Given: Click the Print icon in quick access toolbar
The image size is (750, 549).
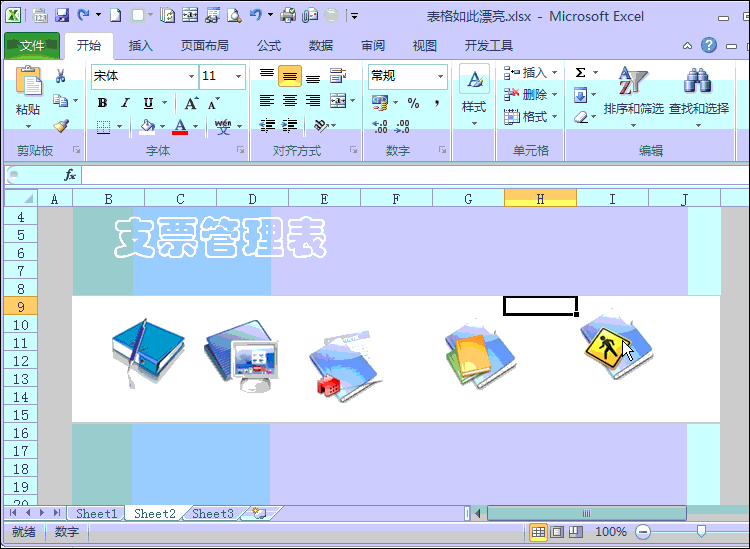Looking at the screenshot, I should coord(288,15).
